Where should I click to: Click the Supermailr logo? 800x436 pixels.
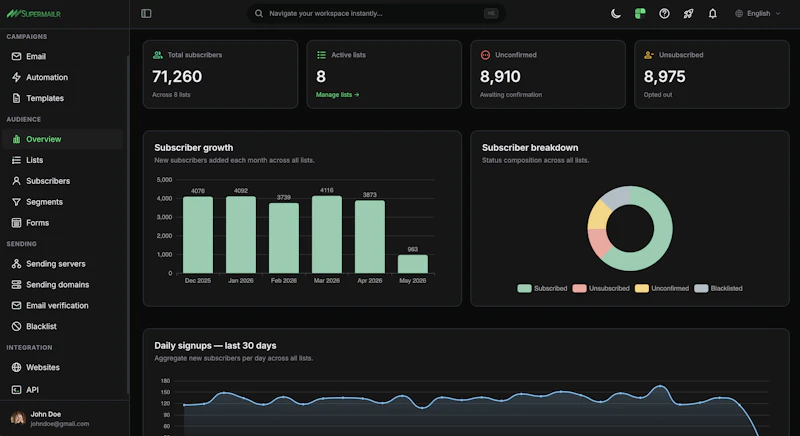(34, 14)
